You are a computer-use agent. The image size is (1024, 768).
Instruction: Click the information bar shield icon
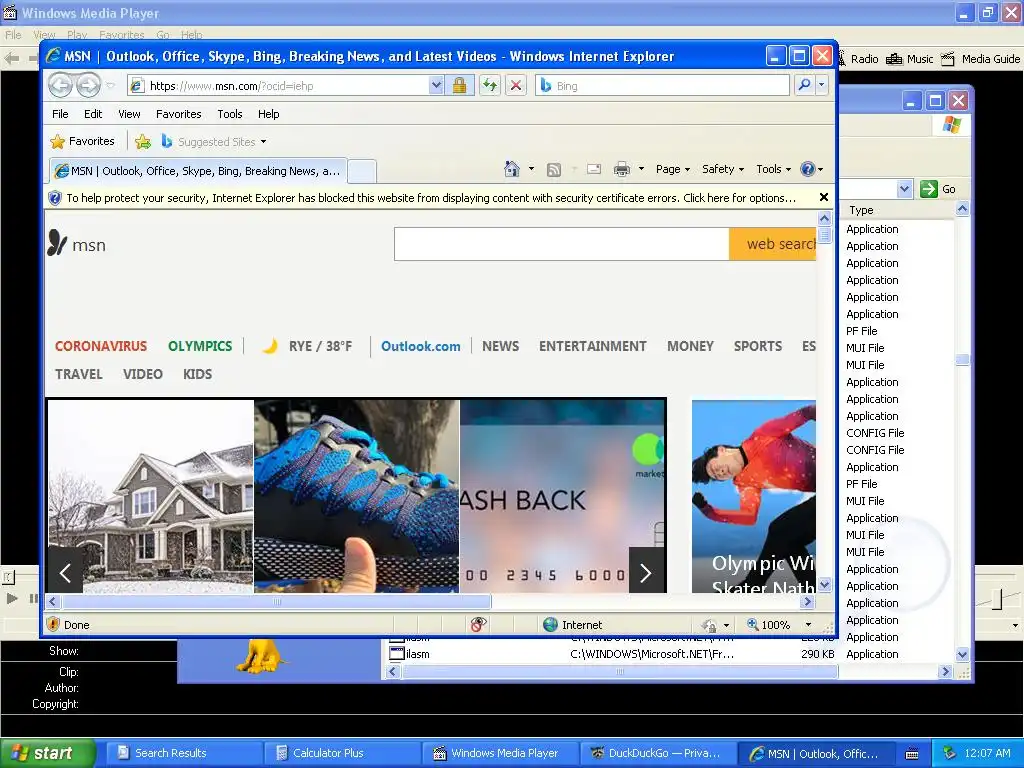55,197
